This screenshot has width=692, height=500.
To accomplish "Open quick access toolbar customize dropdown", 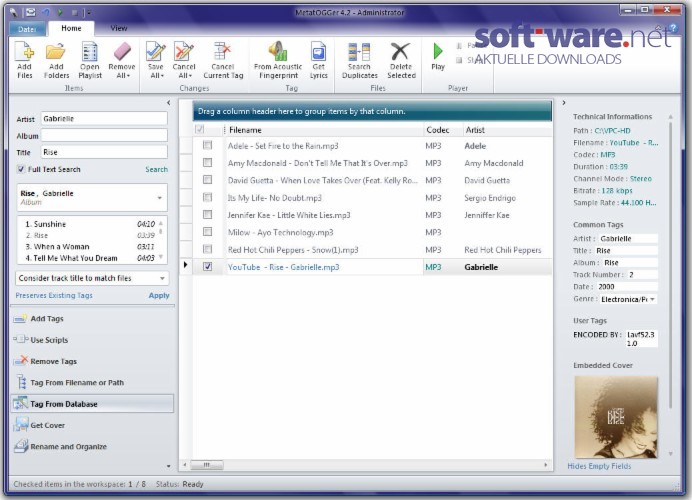I will click(x=88, y=13).
